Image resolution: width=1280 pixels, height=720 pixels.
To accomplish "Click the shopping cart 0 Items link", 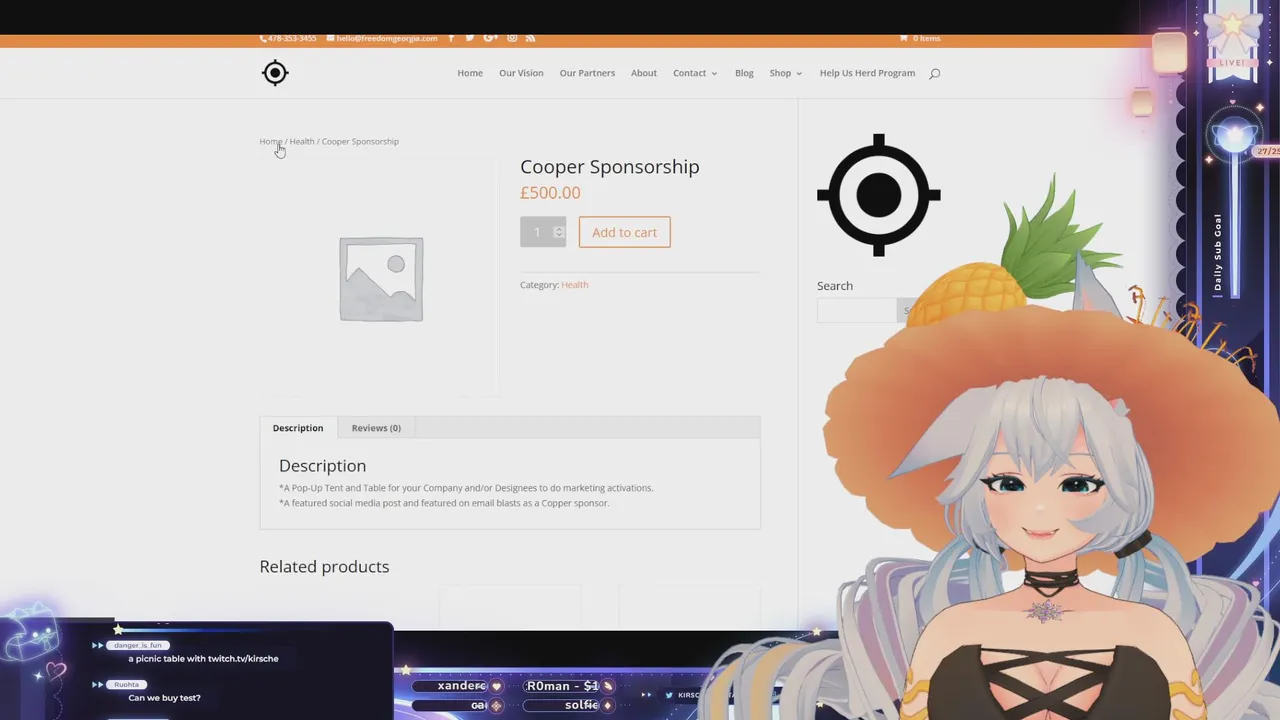I will click(x=920, y=38).
